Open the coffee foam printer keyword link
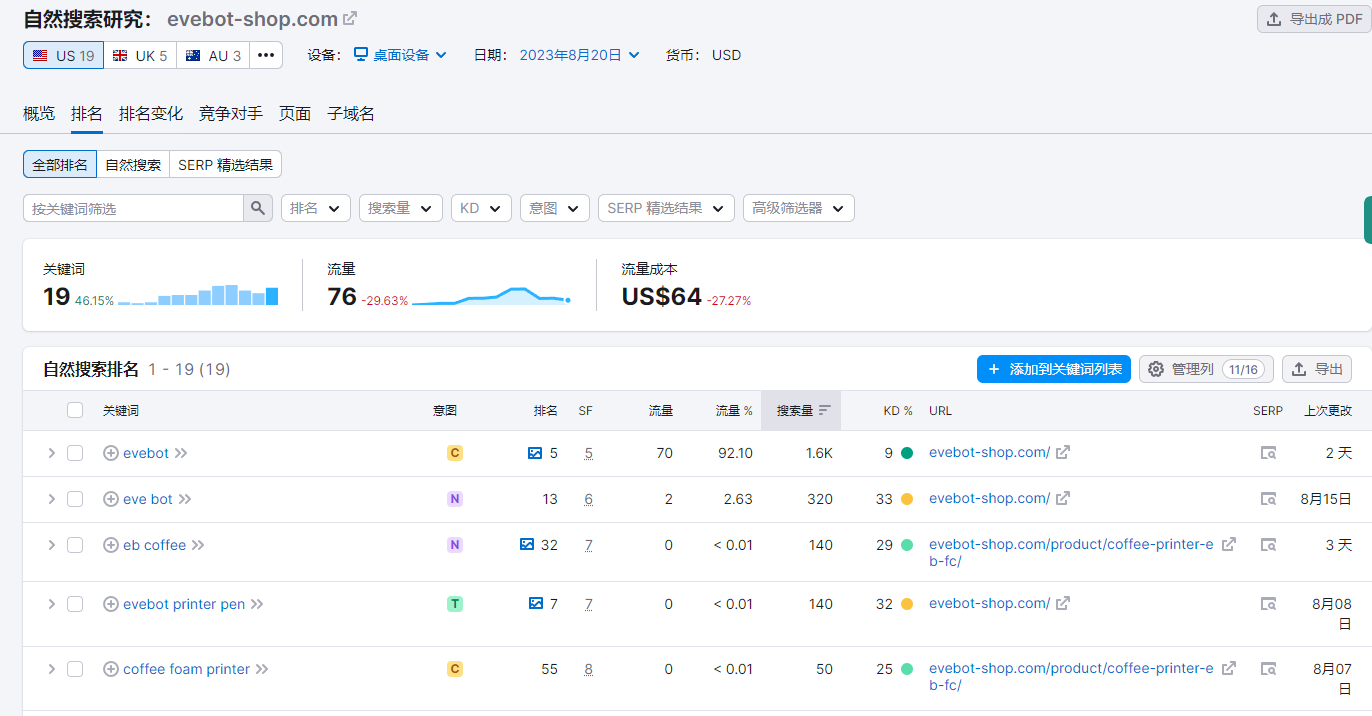Screen dimensions: 1372x716 pyautogui.click(x=187, y=669)
